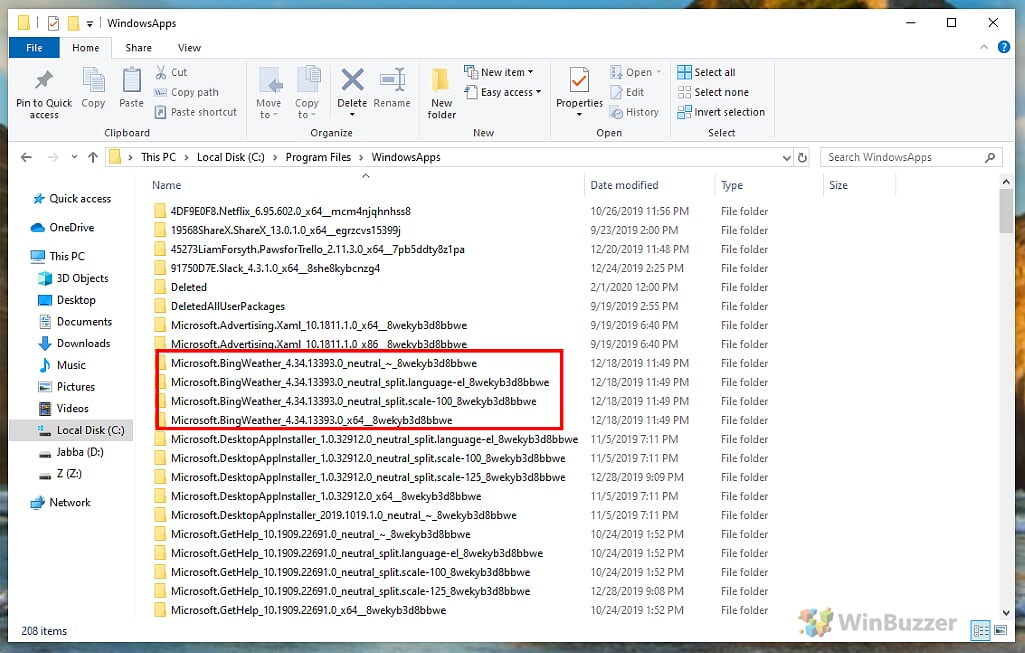Viewport: 1025px width, 653px height.
Task: Click the Cut scissors item
Action: tap(171, 72)
